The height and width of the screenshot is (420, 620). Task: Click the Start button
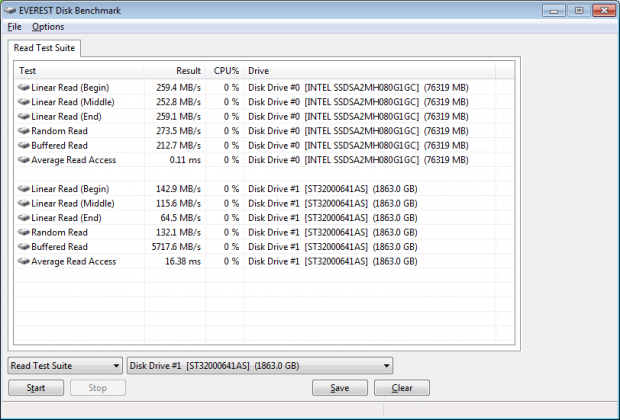click(36, 388)
